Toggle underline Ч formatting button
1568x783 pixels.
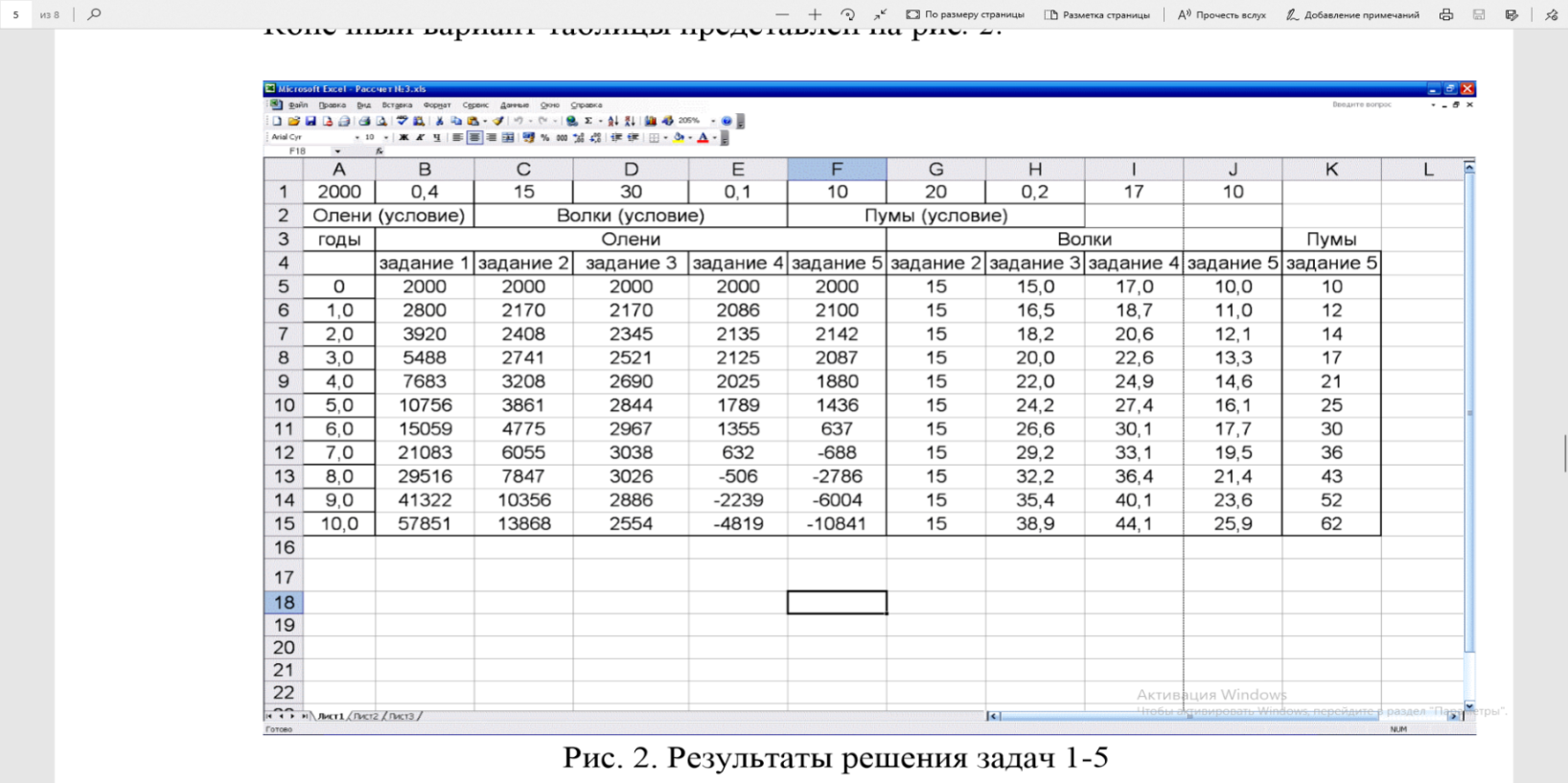click(x=437, y=138)
